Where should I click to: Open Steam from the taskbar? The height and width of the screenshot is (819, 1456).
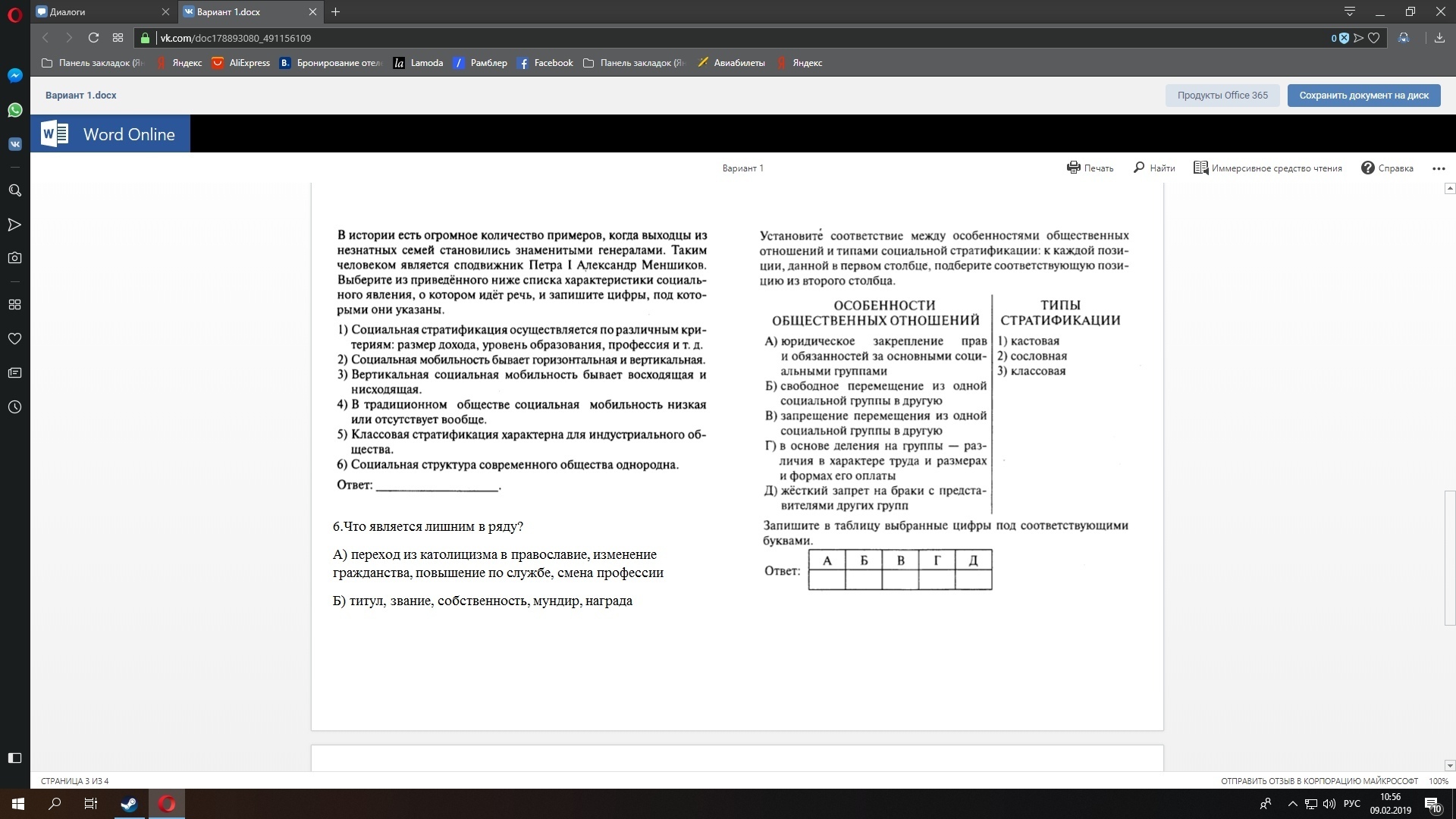(x=129, y=804)
